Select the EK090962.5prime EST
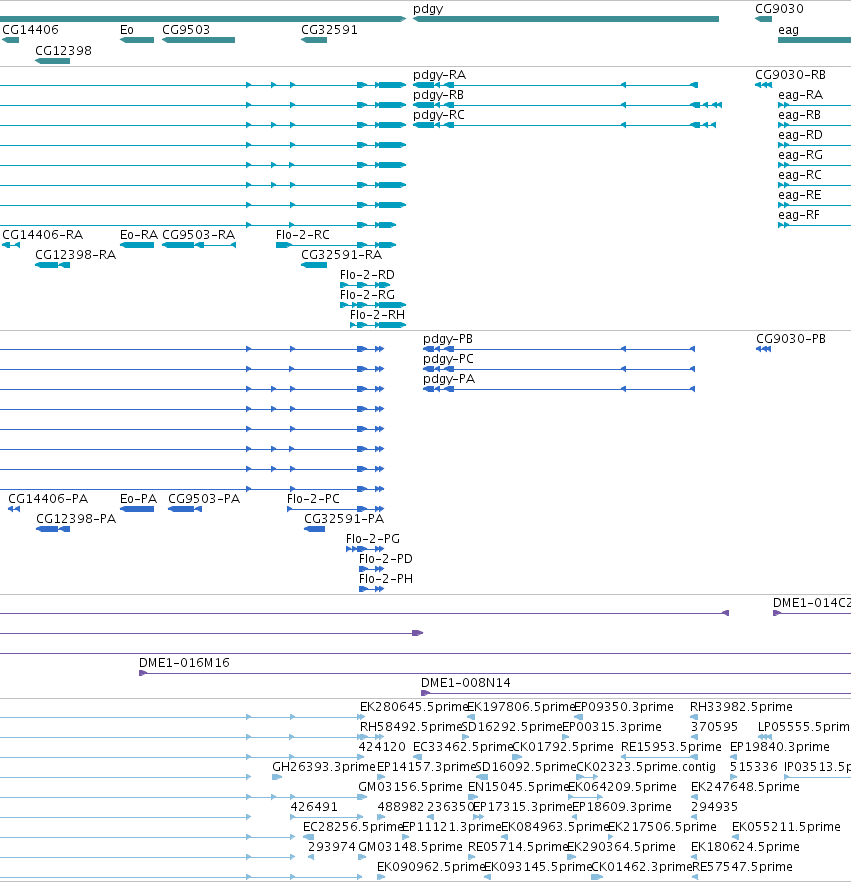Viewport: 851px width, 882px height. click(x=381, y=877)
